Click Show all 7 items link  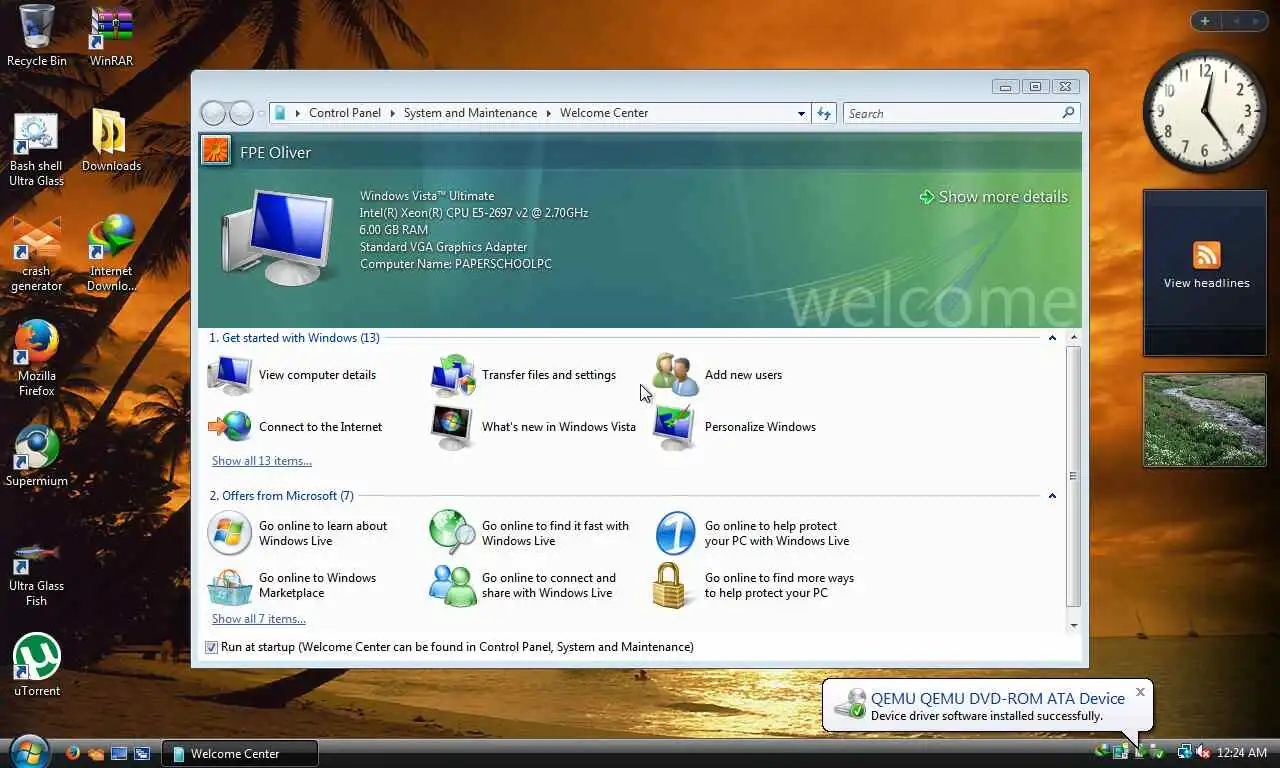(259, 619)
